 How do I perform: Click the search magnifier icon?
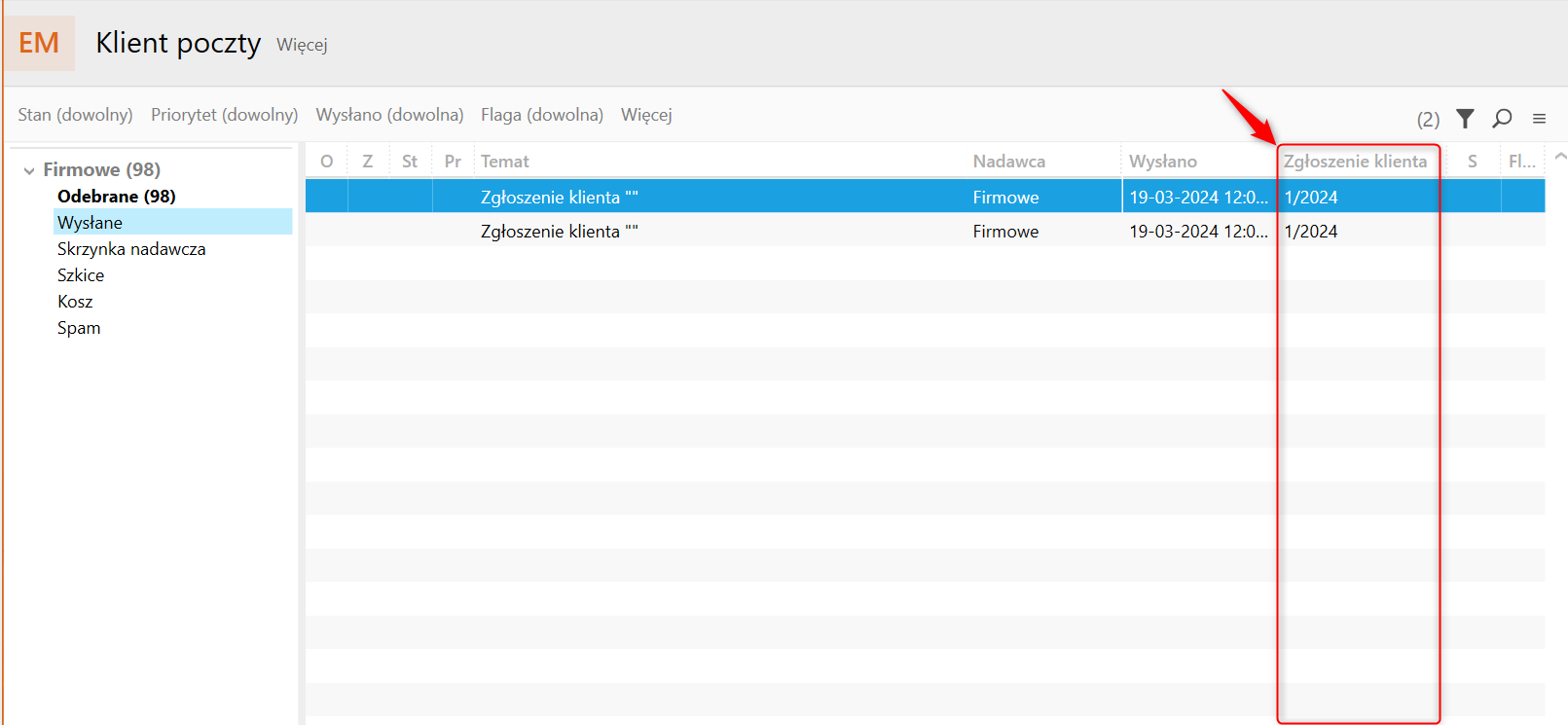click(x=1502, y=118)
